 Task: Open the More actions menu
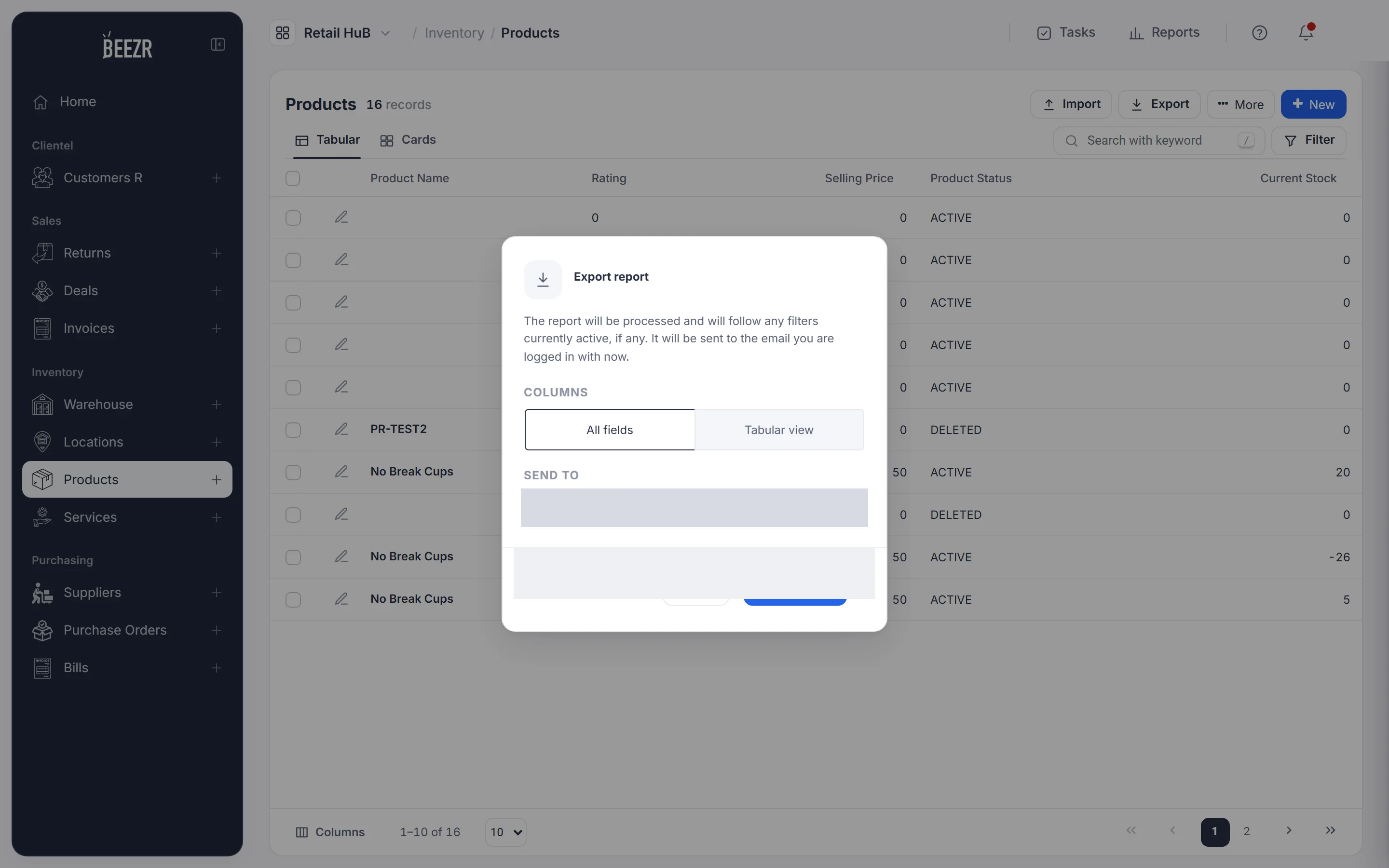[x=1240, y=105]
